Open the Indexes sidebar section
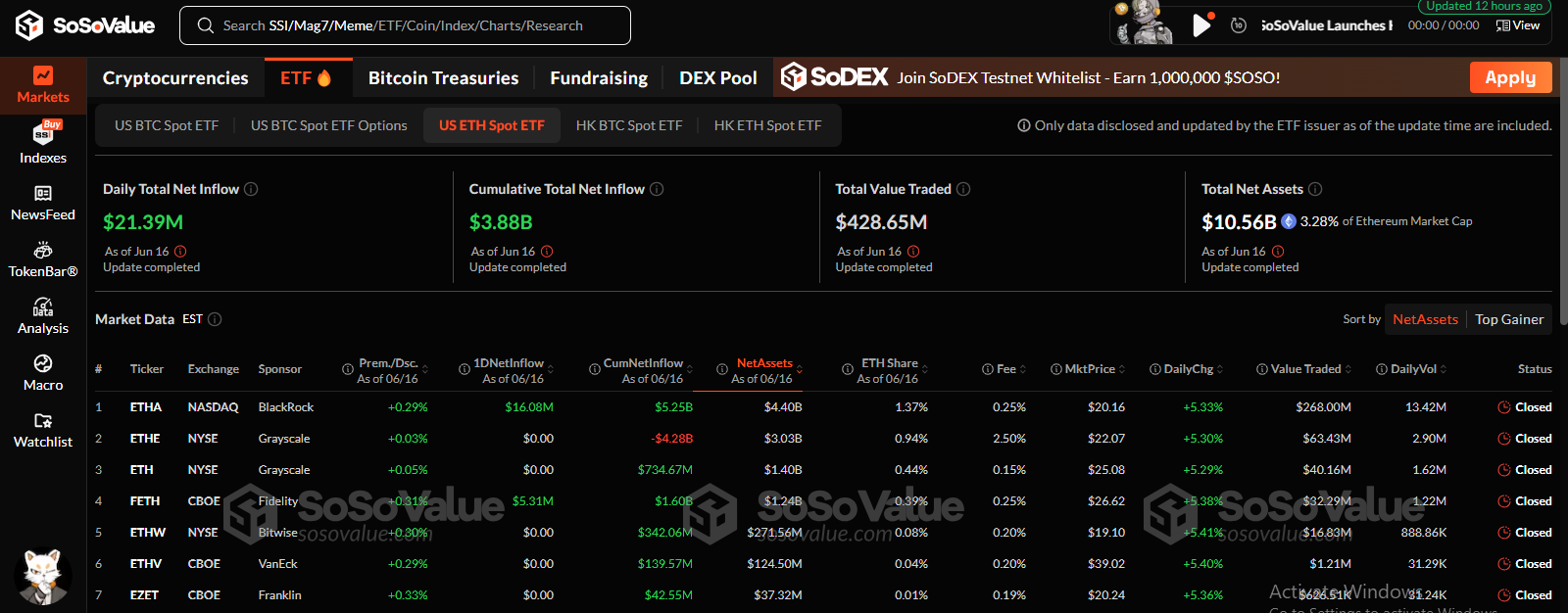Viewport: 1568px width, 613px height. point(43,143)
